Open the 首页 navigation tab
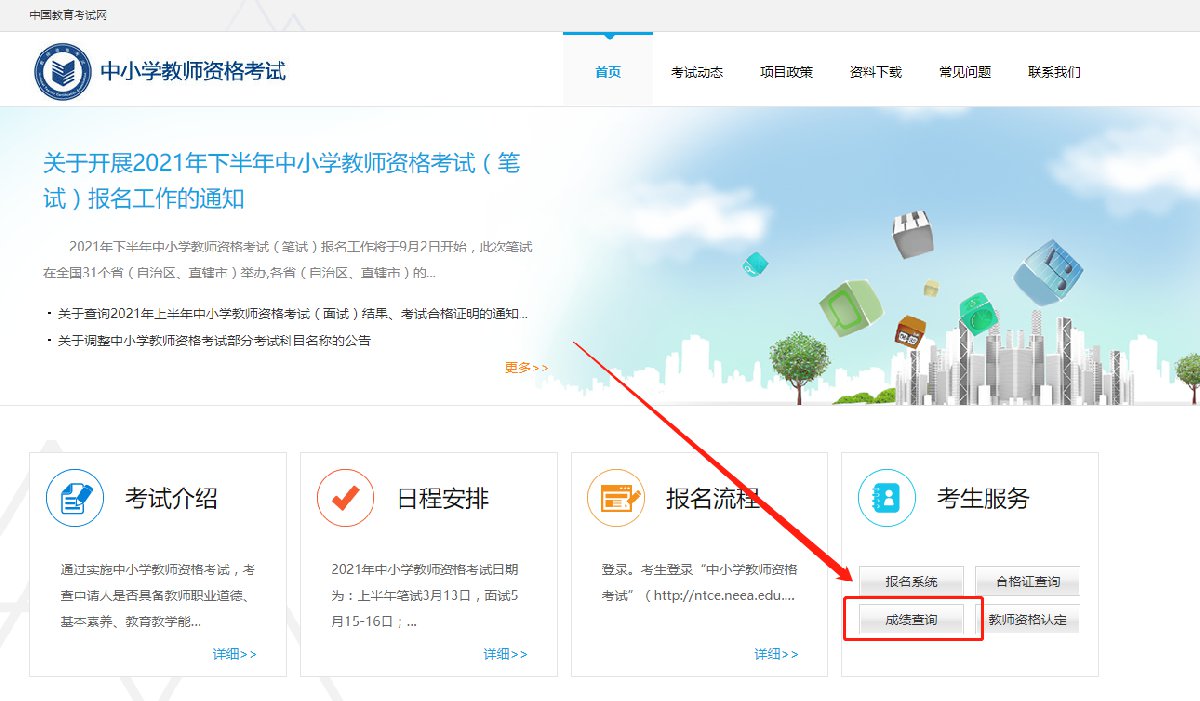The height and width of the screenshot is (701, 1200). point(607,72)
